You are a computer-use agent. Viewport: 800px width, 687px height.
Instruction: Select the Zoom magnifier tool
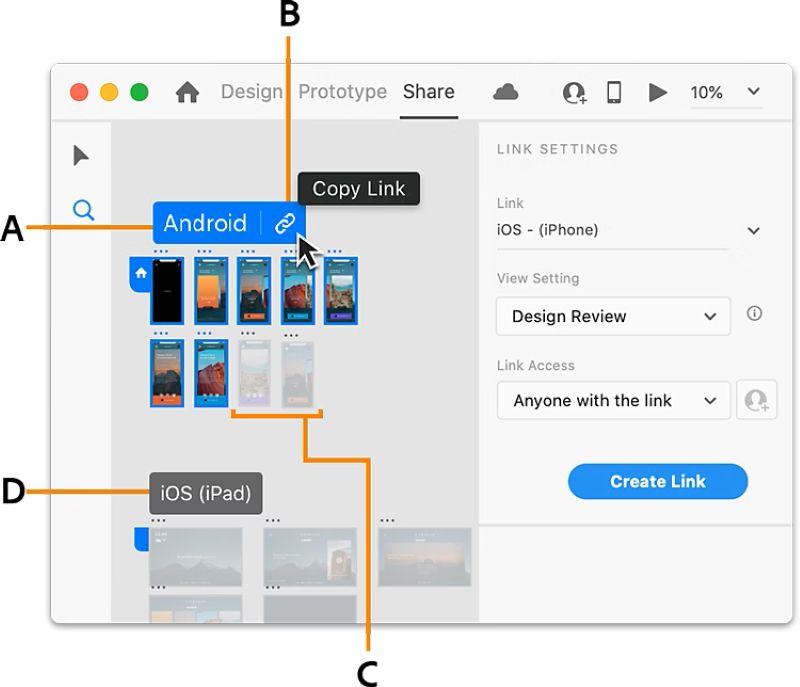[84, 210]
